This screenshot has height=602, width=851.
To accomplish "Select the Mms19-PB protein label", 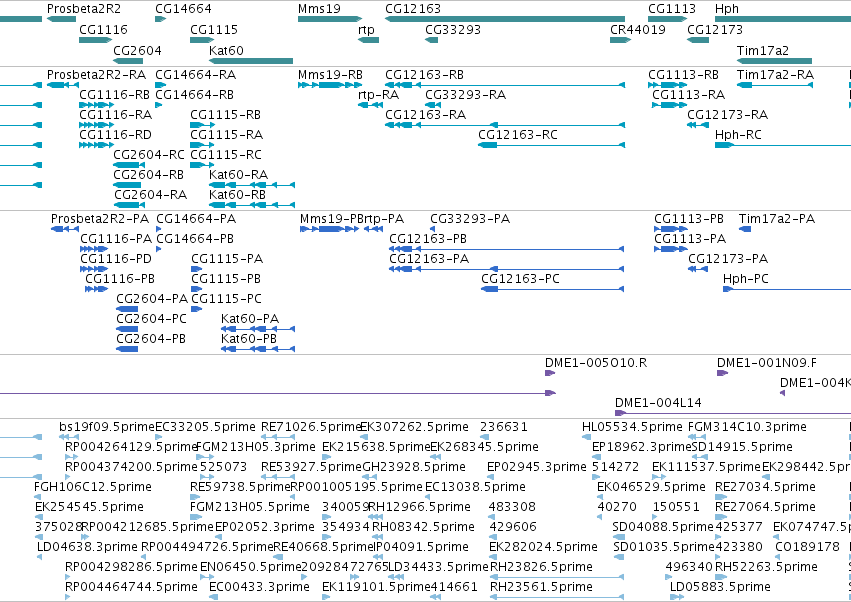I will [332, 219].
